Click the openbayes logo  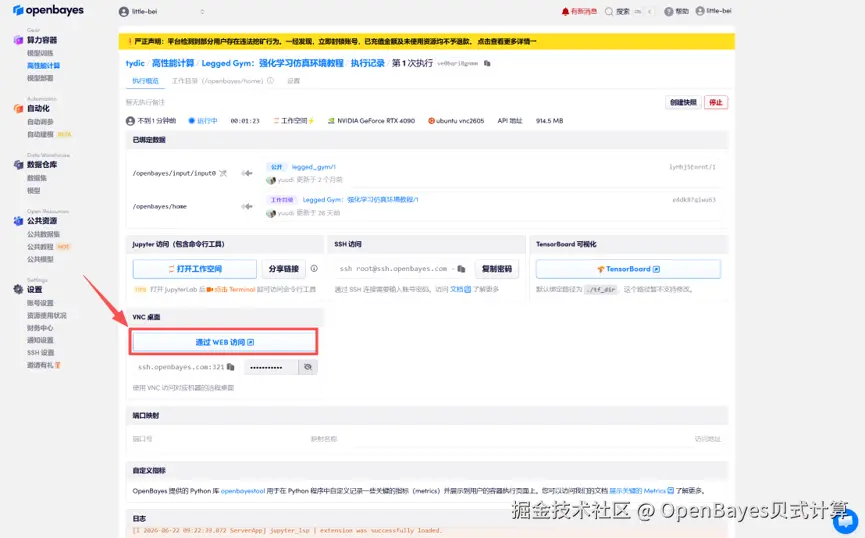point(48,10)
